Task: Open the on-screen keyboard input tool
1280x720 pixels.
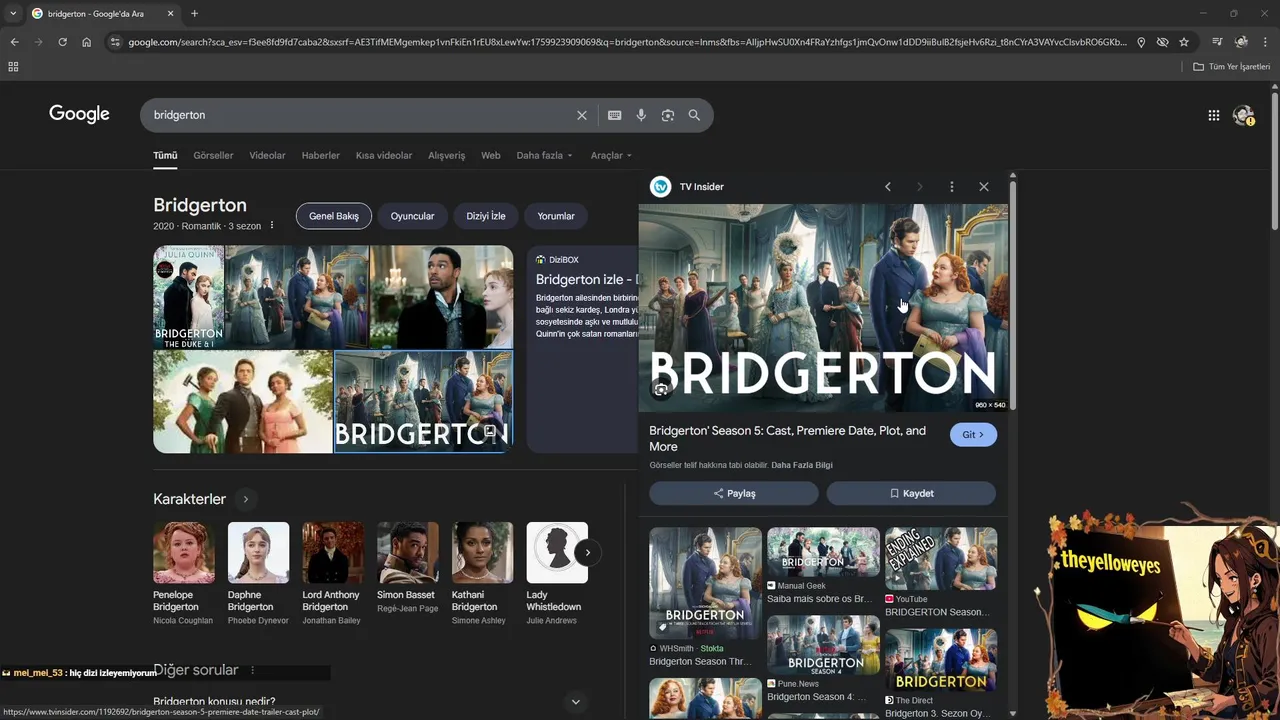Action: [615, 115]
